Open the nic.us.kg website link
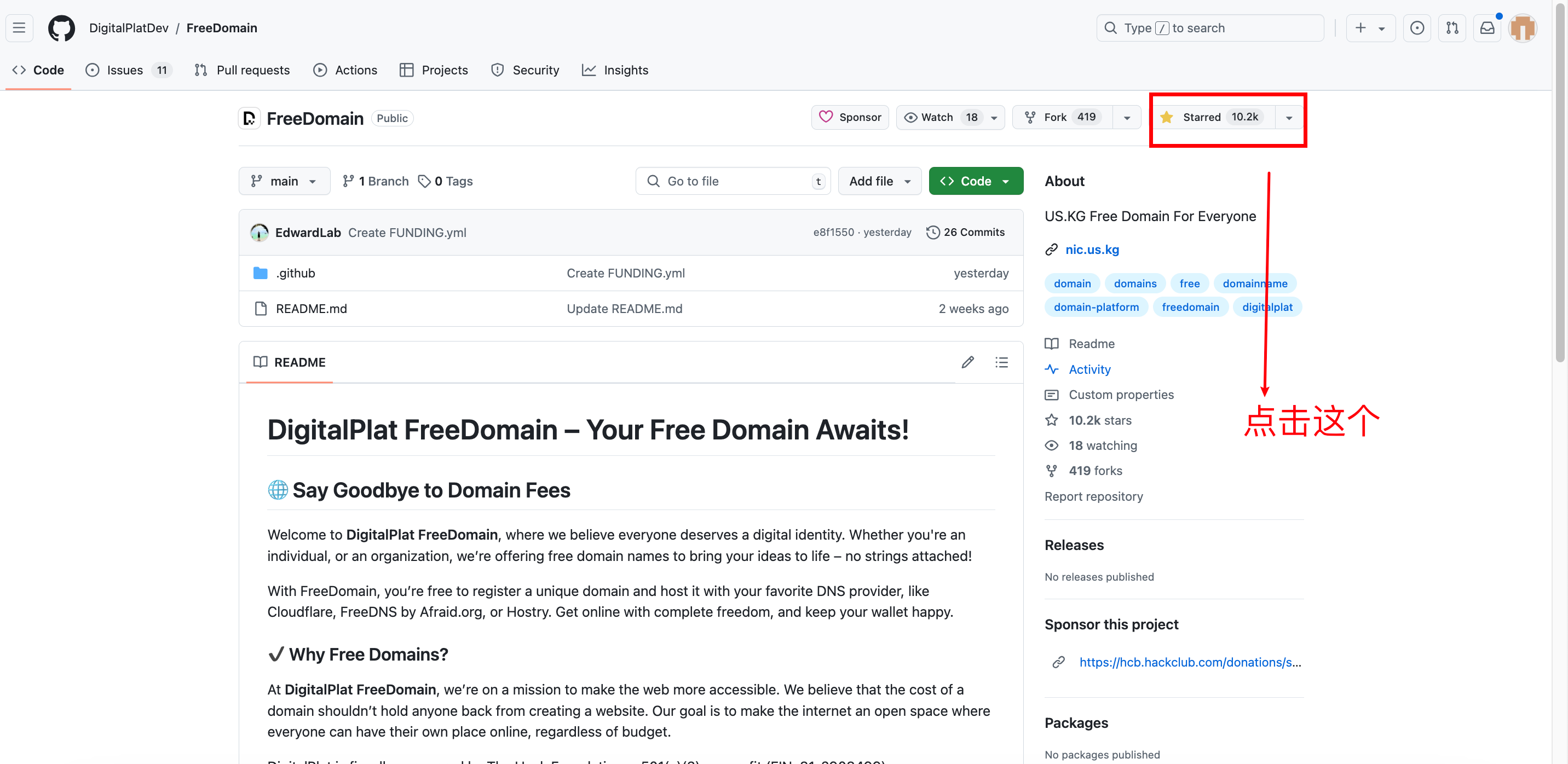 (1092, 250)
